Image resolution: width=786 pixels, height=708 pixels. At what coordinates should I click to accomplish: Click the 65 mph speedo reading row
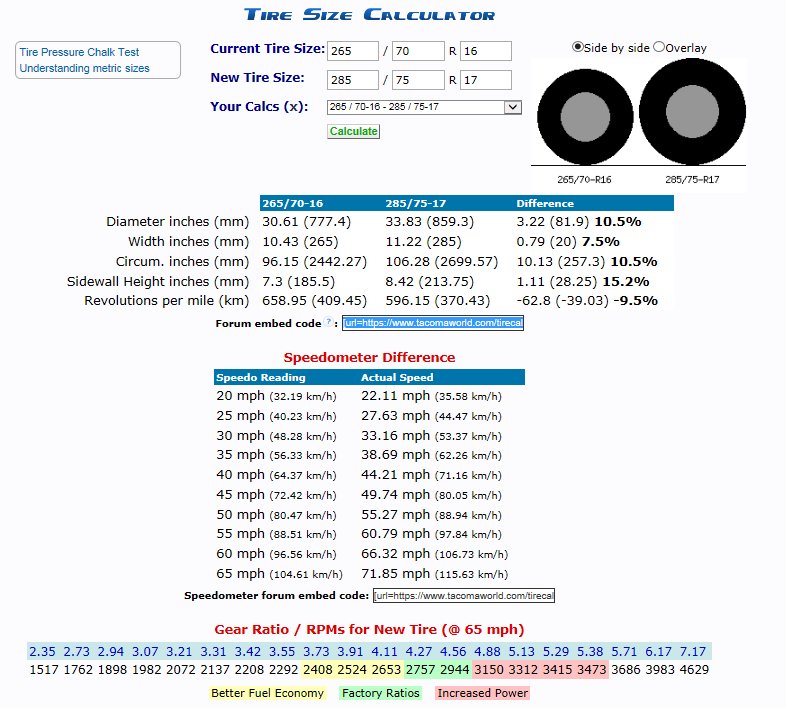279,574
